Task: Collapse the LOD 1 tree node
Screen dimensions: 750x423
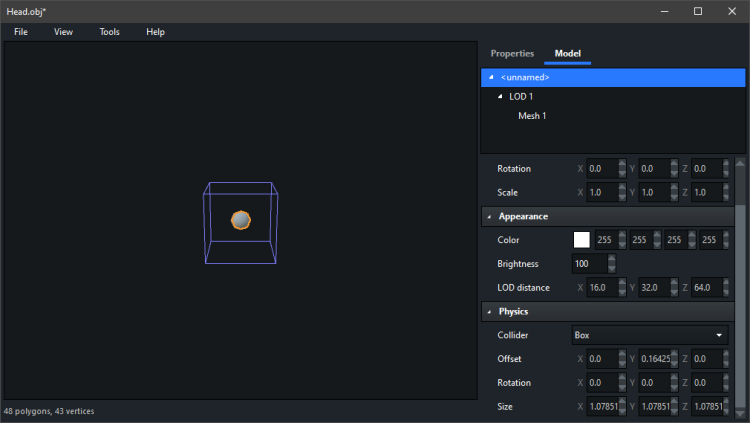Action: (500, 97)
